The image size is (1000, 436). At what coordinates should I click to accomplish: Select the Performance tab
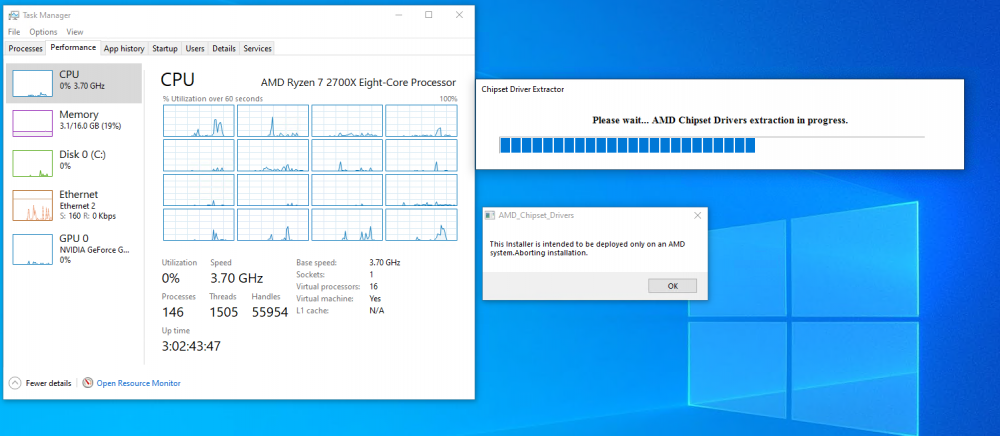pos(73,48)
